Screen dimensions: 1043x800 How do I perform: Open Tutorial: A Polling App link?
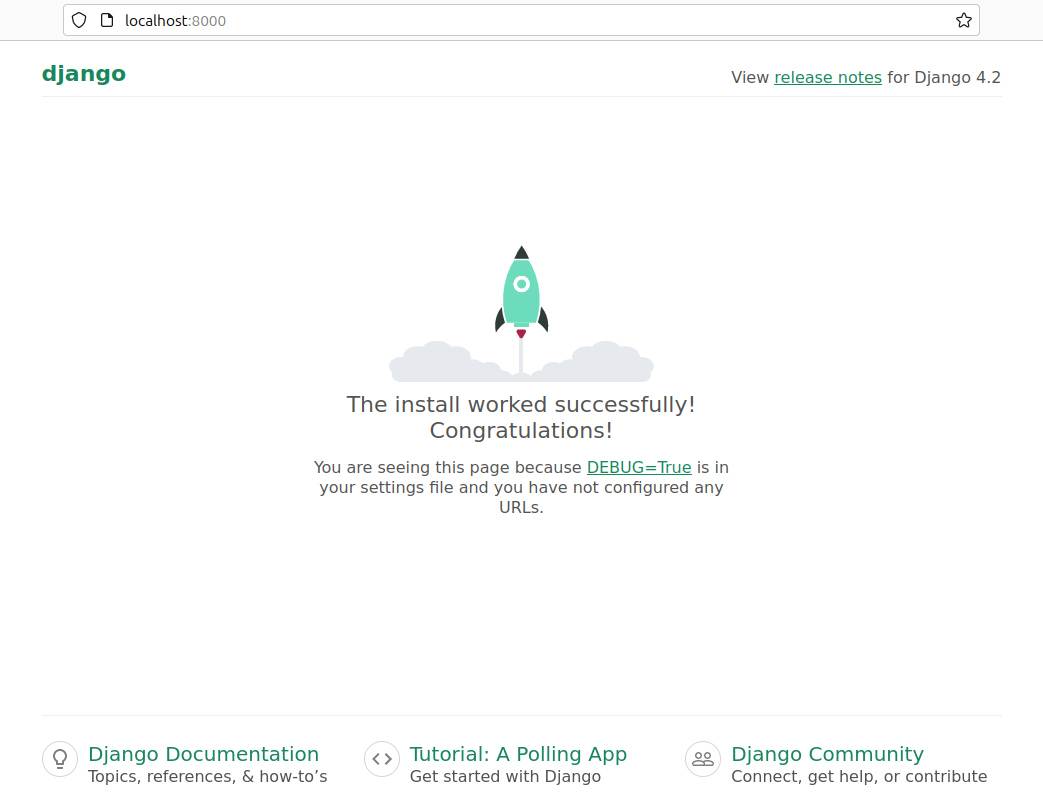pyautogui.click(x=518, y=754)
